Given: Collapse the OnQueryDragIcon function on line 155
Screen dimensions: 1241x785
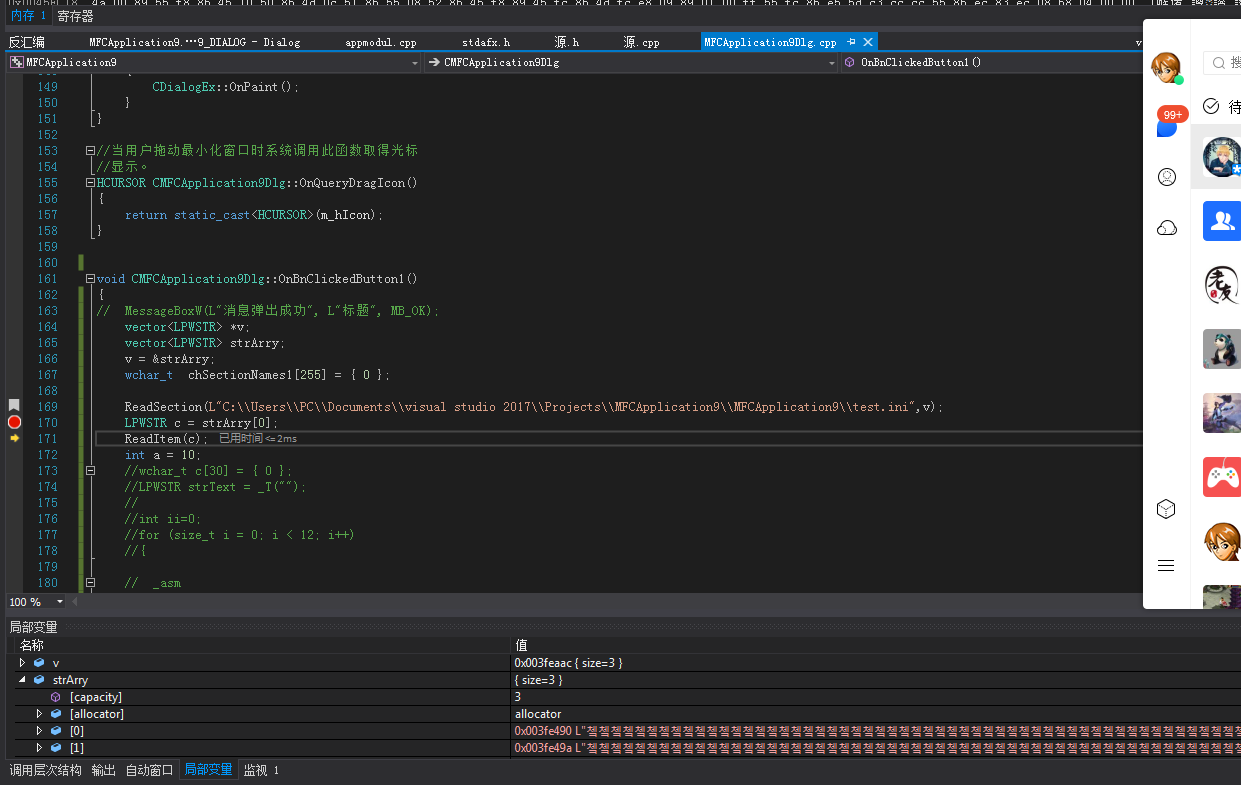Looking at the screenshot, I should (x=90, y=183).
